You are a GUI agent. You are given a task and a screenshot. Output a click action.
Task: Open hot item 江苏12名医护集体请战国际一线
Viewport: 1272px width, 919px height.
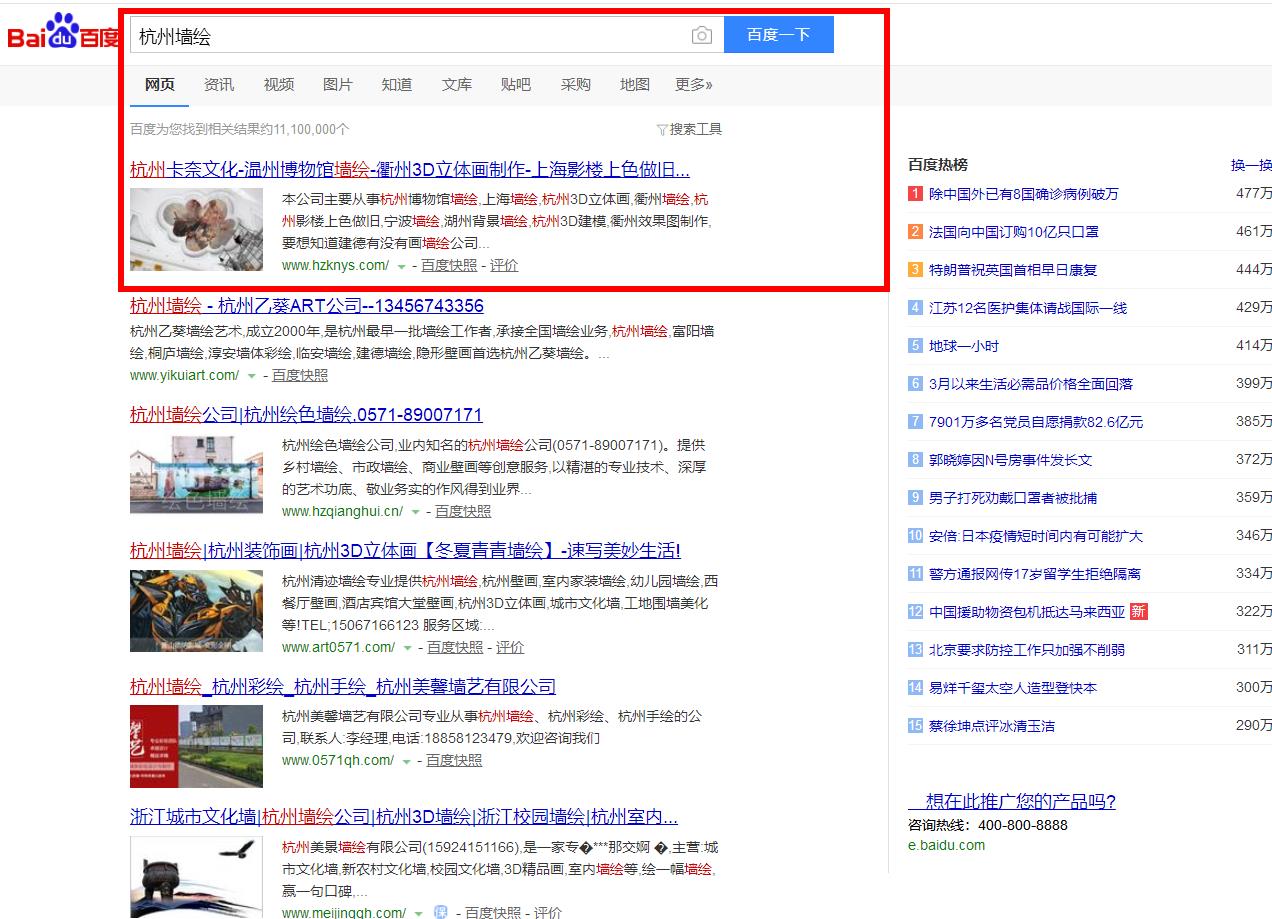coord(1028,308)
